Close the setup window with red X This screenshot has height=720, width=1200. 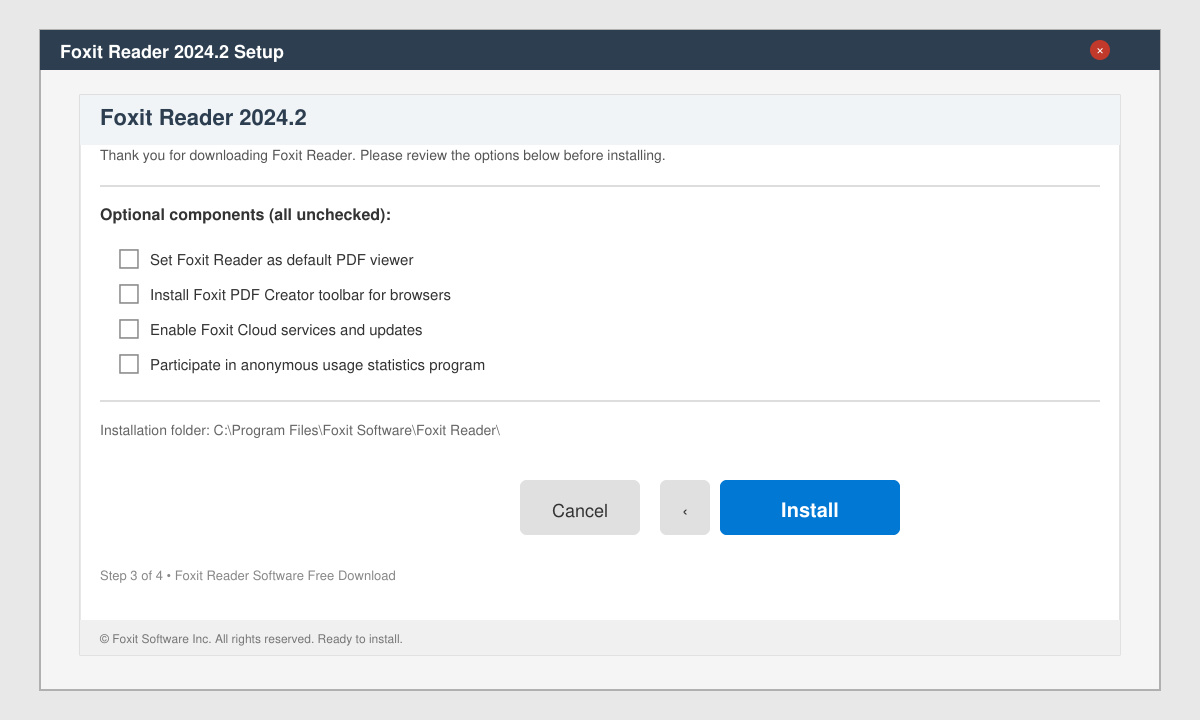(1100, 50)
